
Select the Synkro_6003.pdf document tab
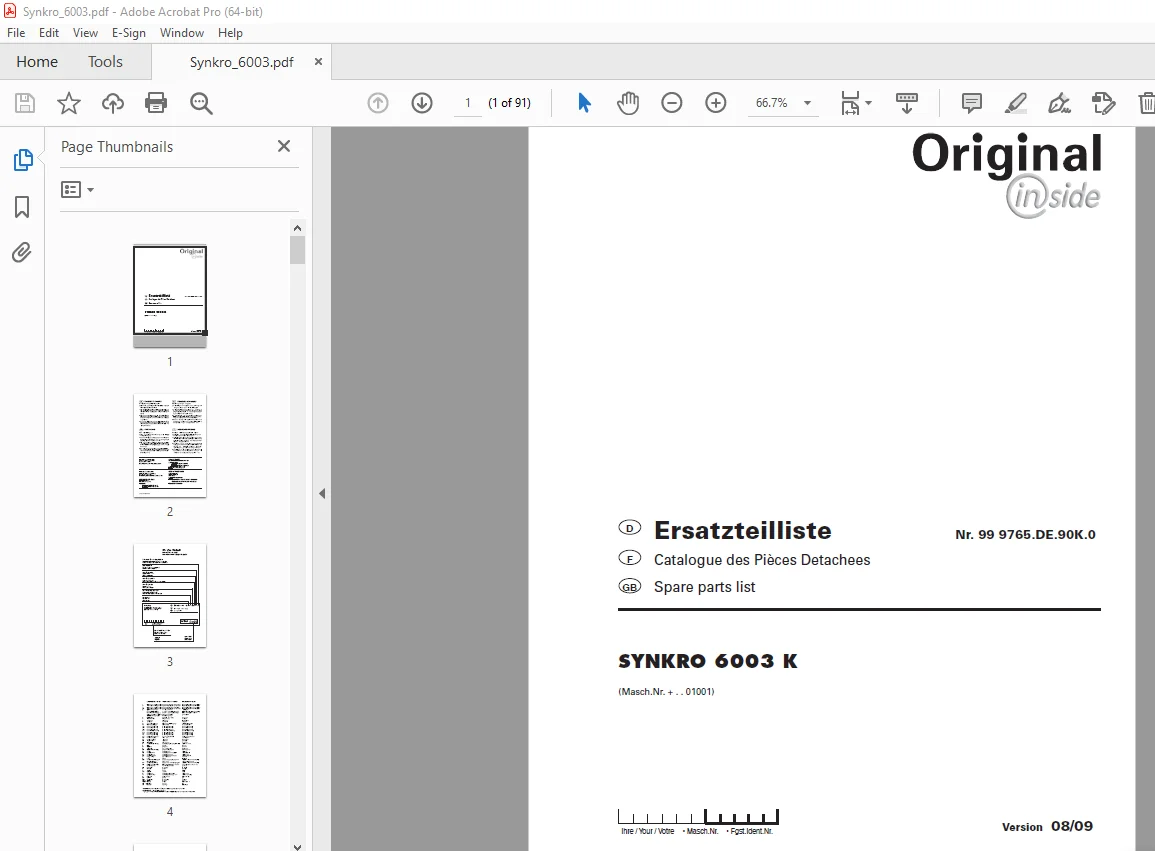point(242,63)
